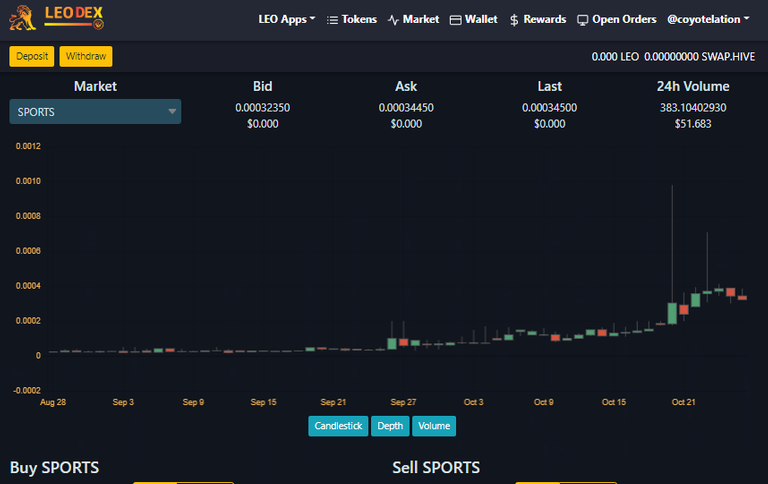Open the Rewards page

pos(545,20)
